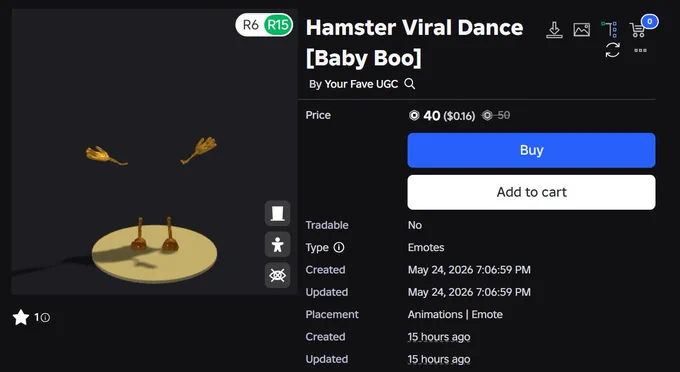Image resolution: width=680 pixels, height=372 pixels.
Task: Click the download asset icon
Action: coord(554,30)
